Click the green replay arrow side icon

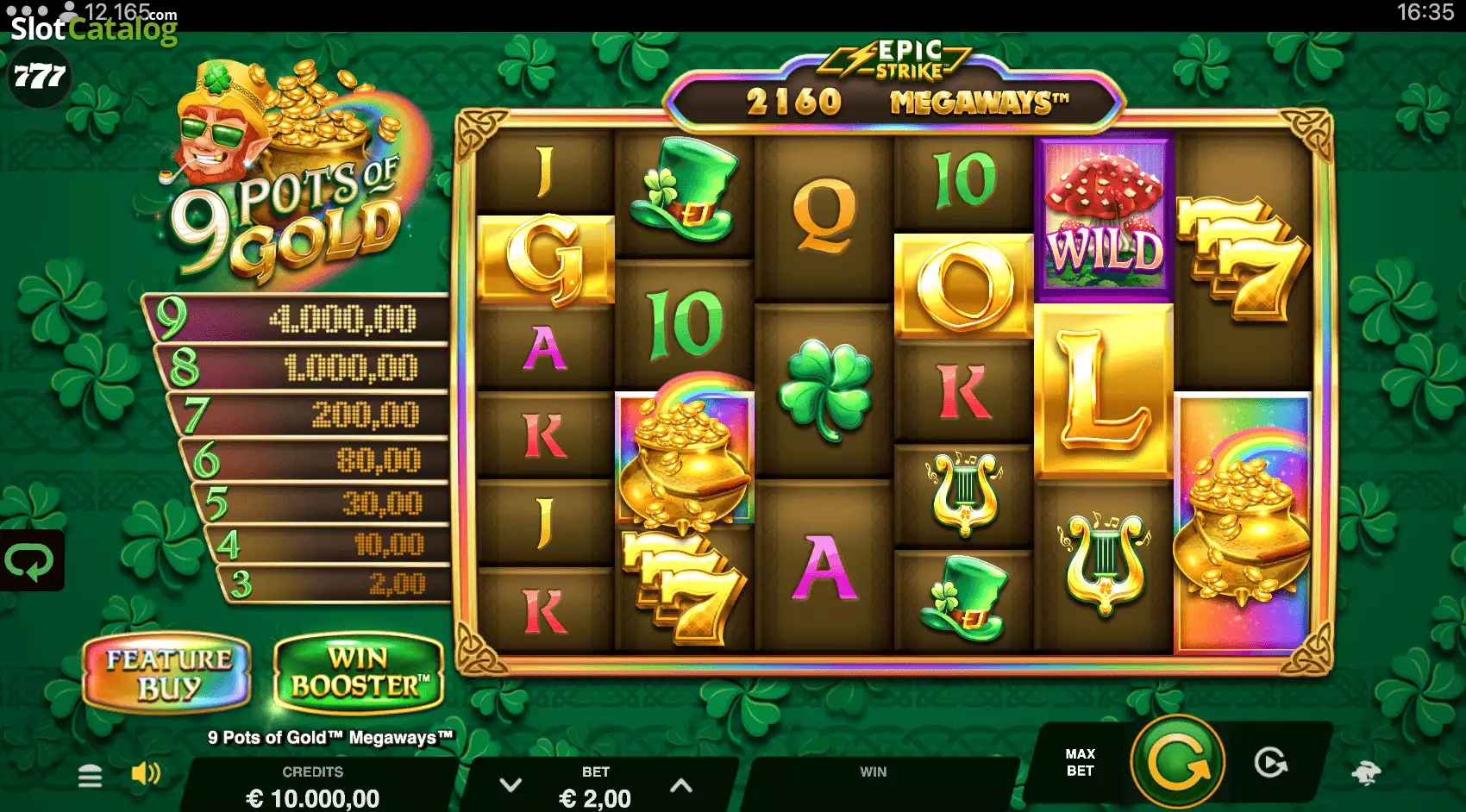point(30,561)
